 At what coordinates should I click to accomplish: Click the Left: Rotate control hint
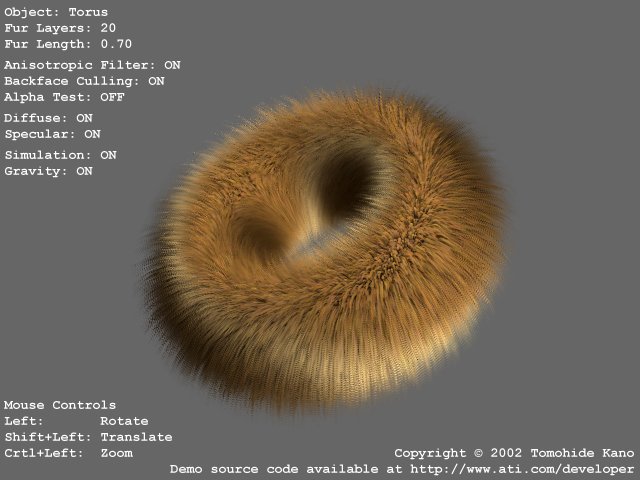[75, 421]
